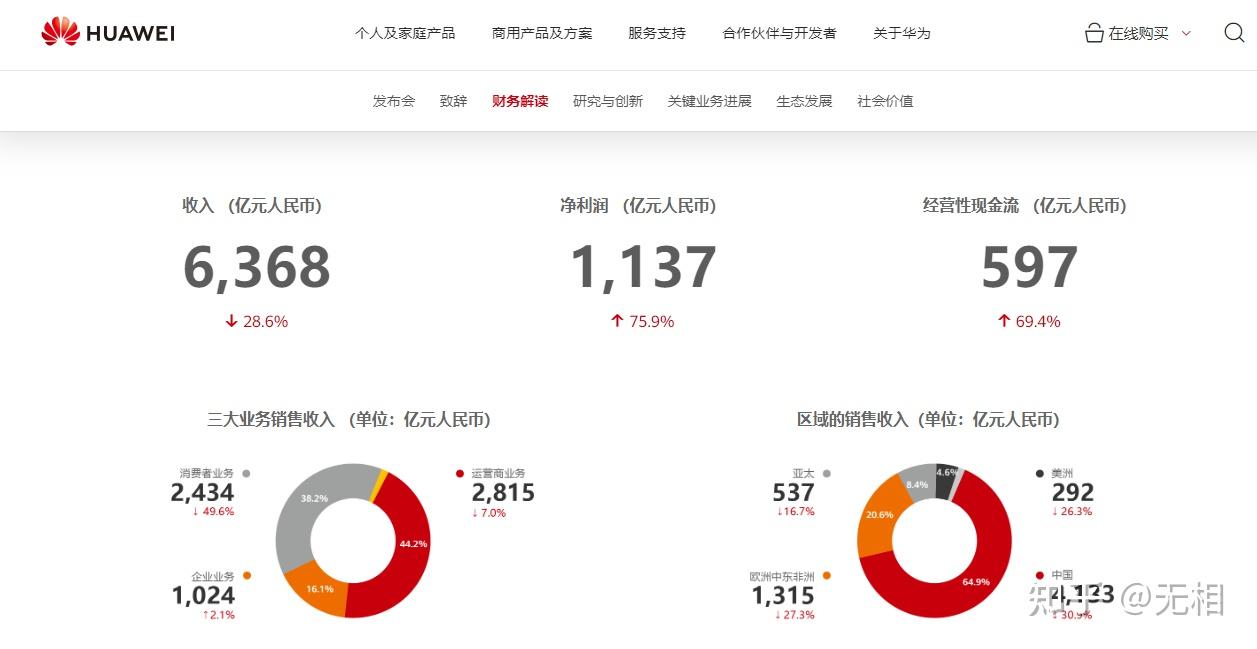Click the 16.1% orange donut segment
Image resolution: width=1257 pixels, height=649 pixels.
point(318,590)
